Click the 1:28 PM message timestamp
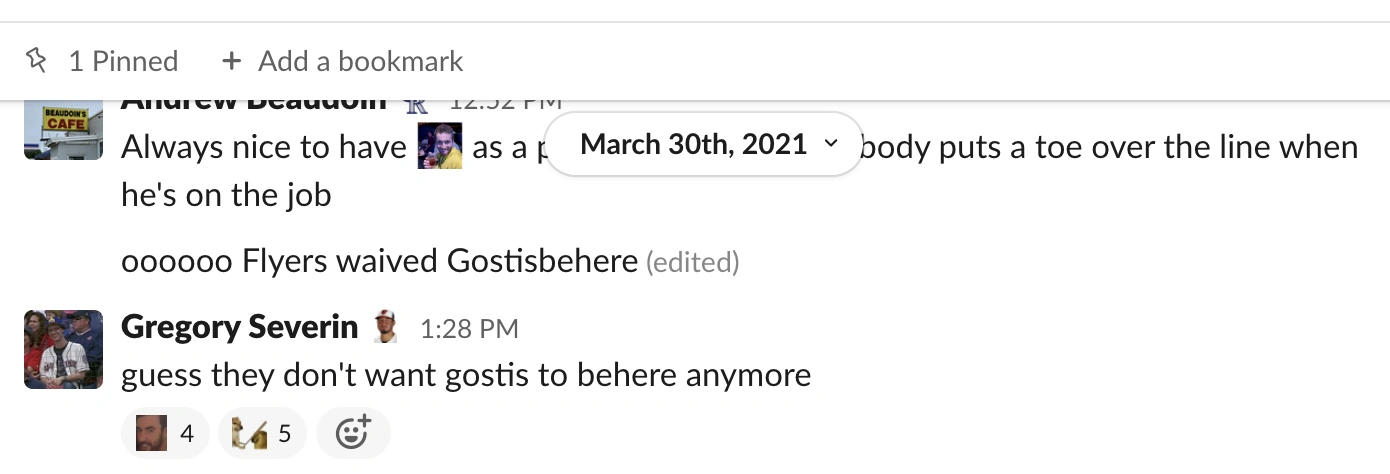Image resolution: width=1390 pixels, height=474 pixels. point(469,328)
